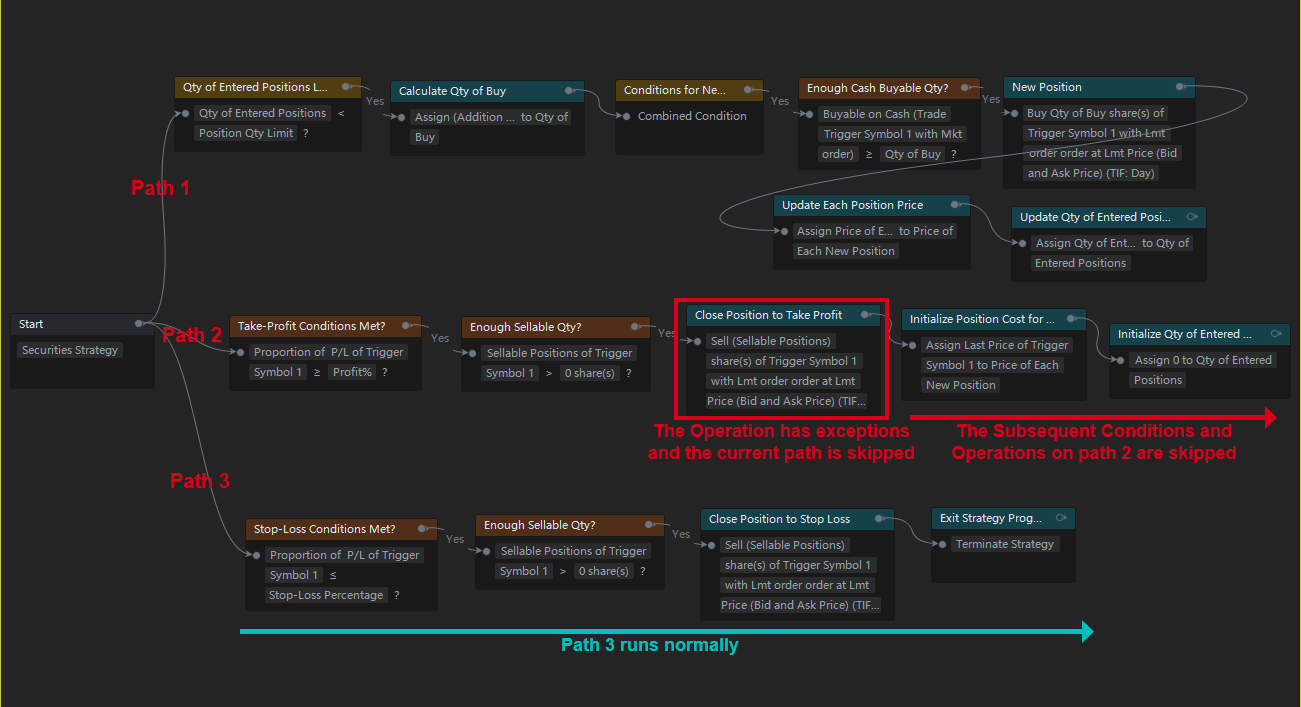Viewport: 1301px width, 707px height.
Task: Click end-port icon on Update Qty of Entered Posi...
Action: point(1191,217)
